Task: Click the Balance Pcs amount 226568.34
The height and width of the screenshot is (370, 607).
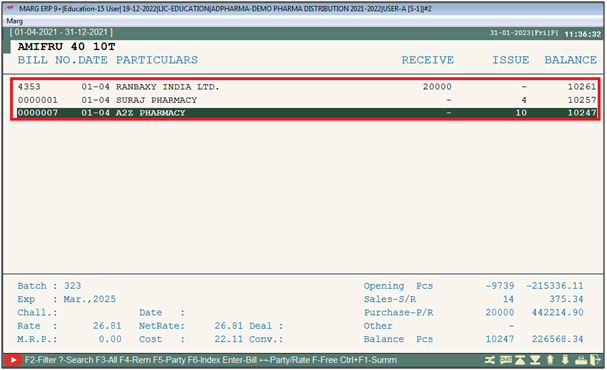Action: [x=557, y=339]
